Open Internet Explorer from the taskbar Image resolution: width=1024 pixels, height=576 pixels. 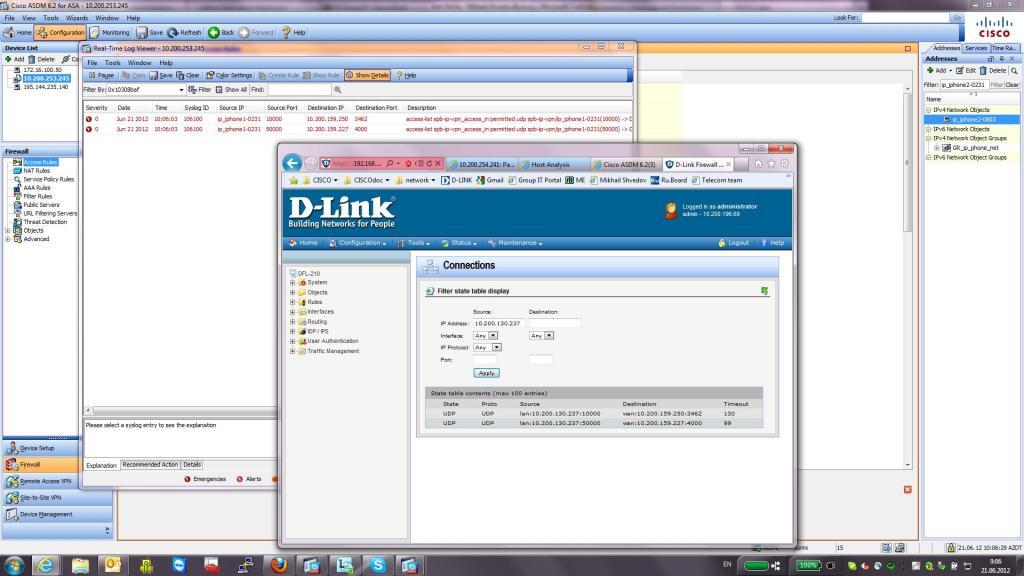(x=46, y=565)
